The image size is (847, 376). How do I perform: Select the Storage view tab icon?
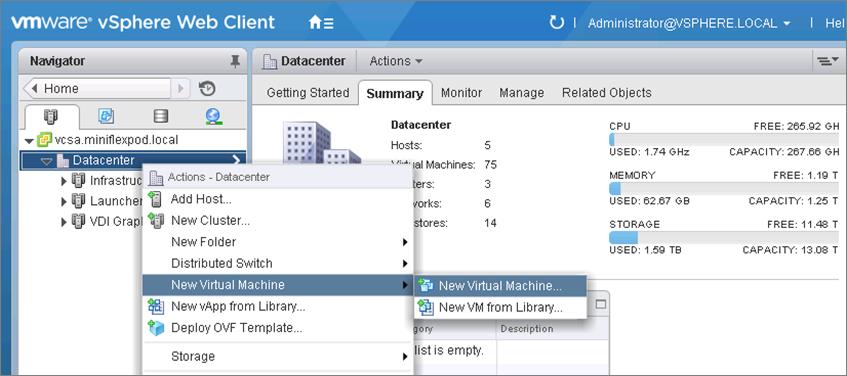pyautogui.click(x=160, y=117)
